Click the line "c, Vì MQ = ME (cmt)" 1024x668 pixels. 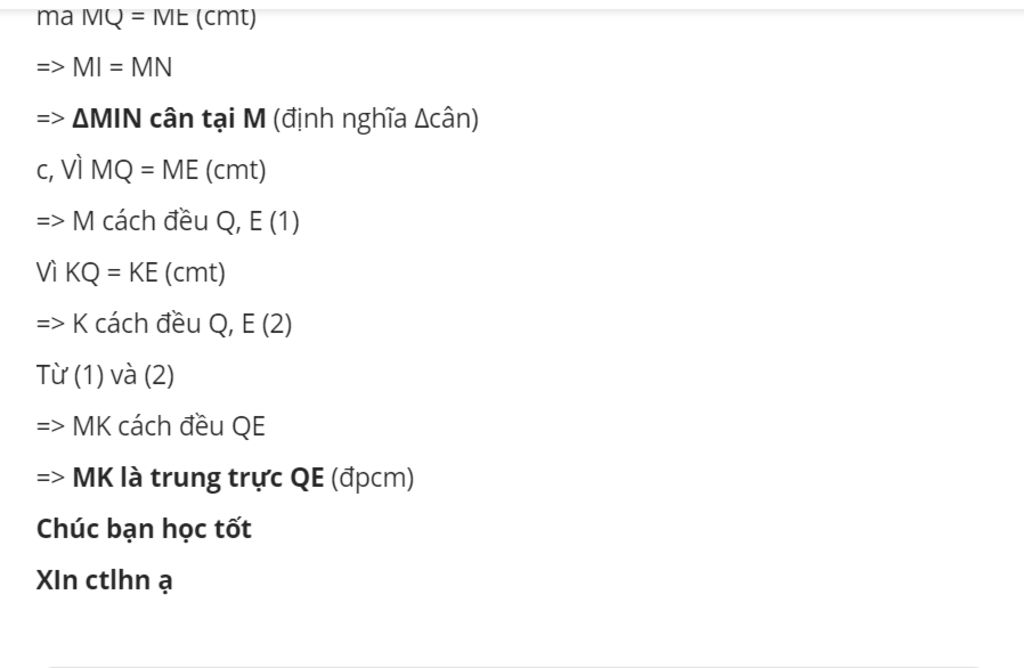point(152,170)
